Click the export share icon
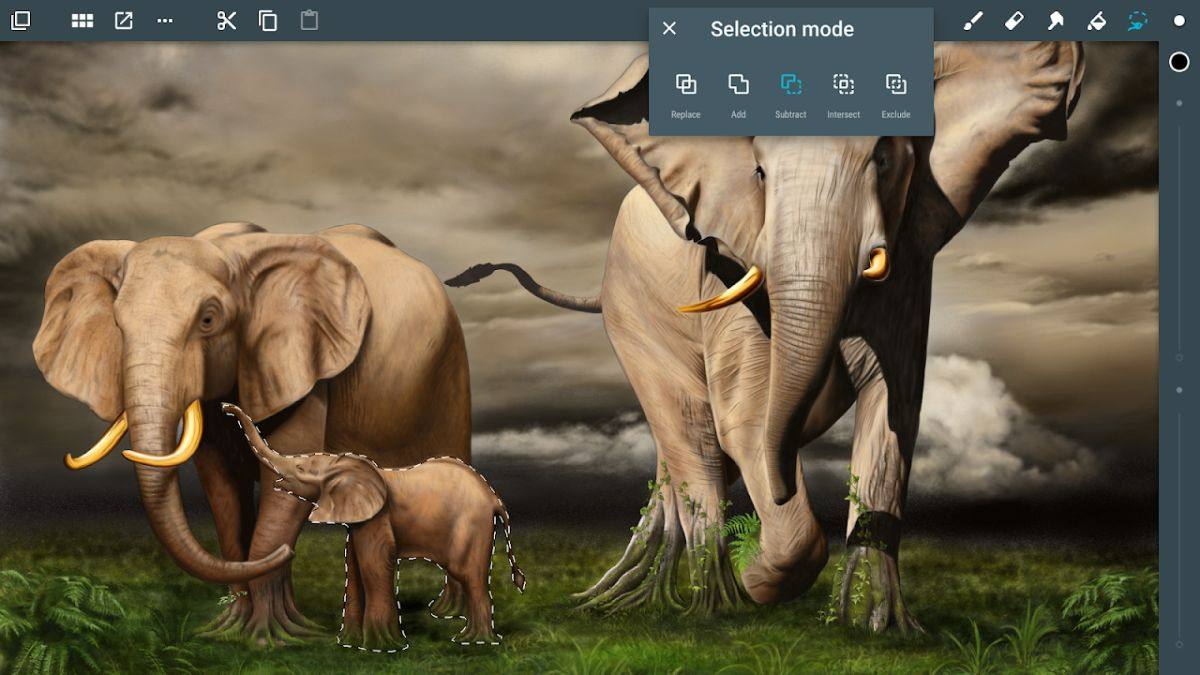Viewport: 1200px width, 675px height. click(x=124, y=21)
